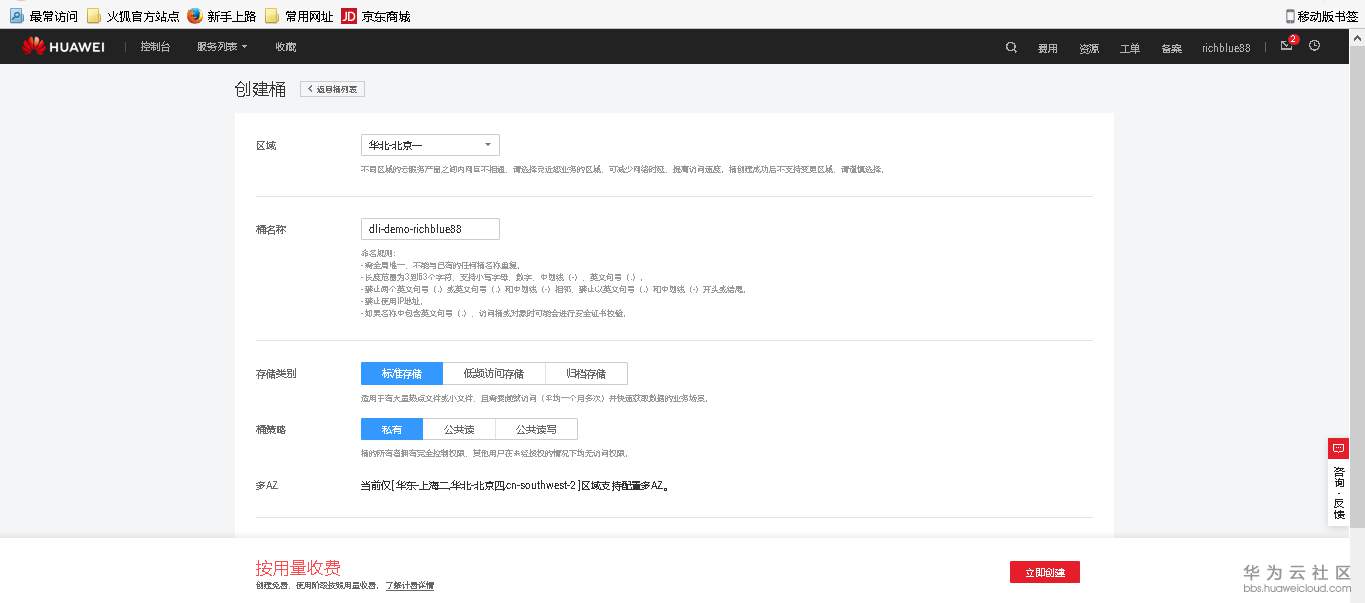Select 低频访问存储 storage class

point(494,373)
